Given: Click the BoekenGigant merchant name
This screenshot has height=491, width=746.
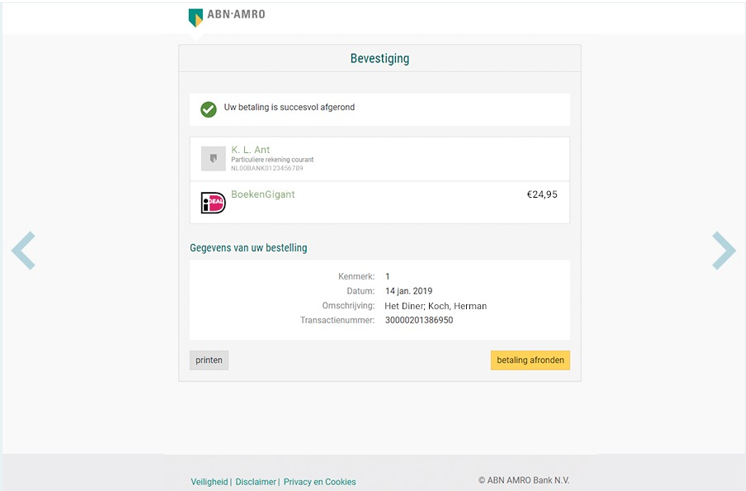Looking at the screenshot, I should (x=263, y=194).
